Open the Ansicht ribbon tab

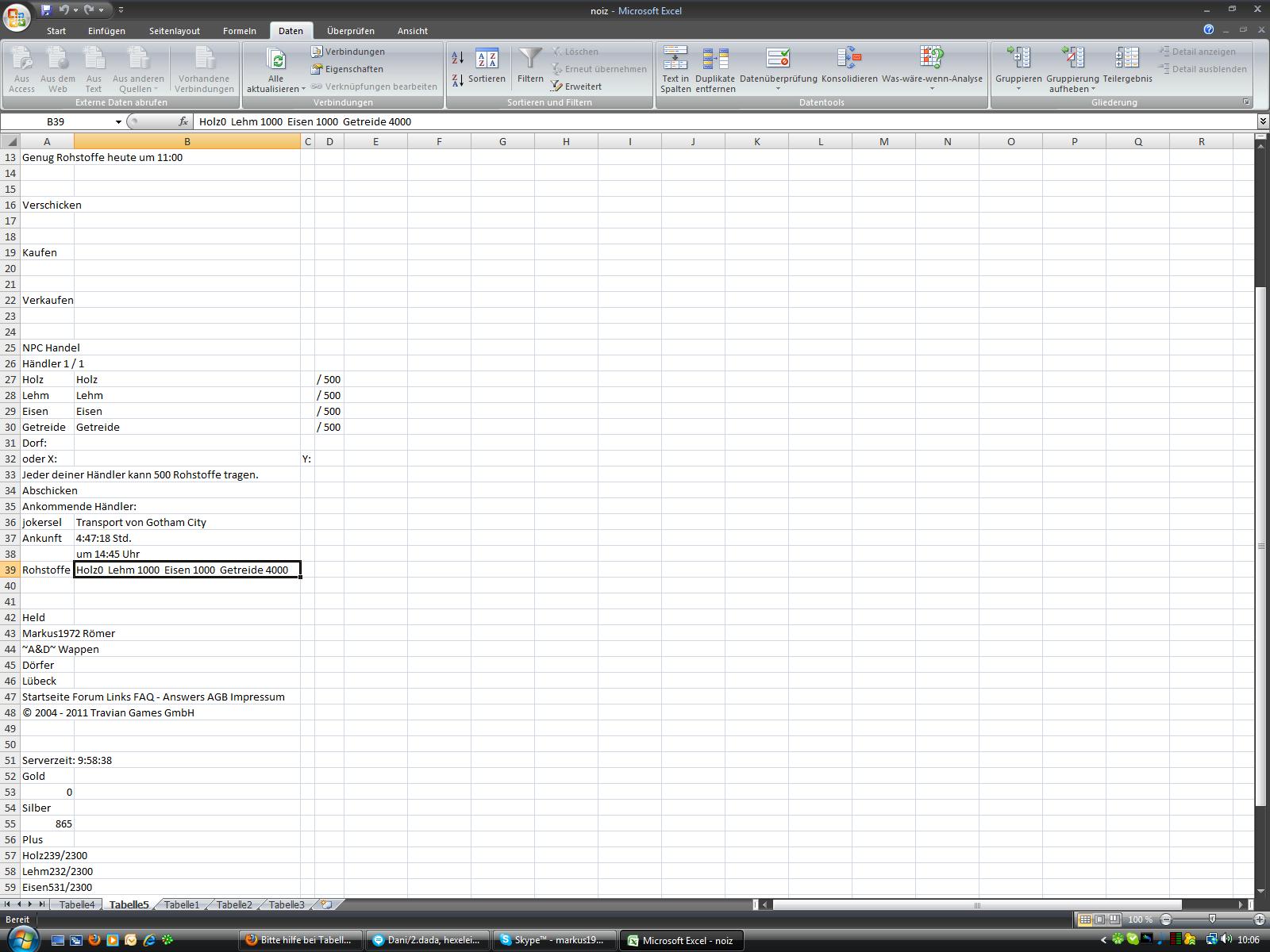(413, 31)
